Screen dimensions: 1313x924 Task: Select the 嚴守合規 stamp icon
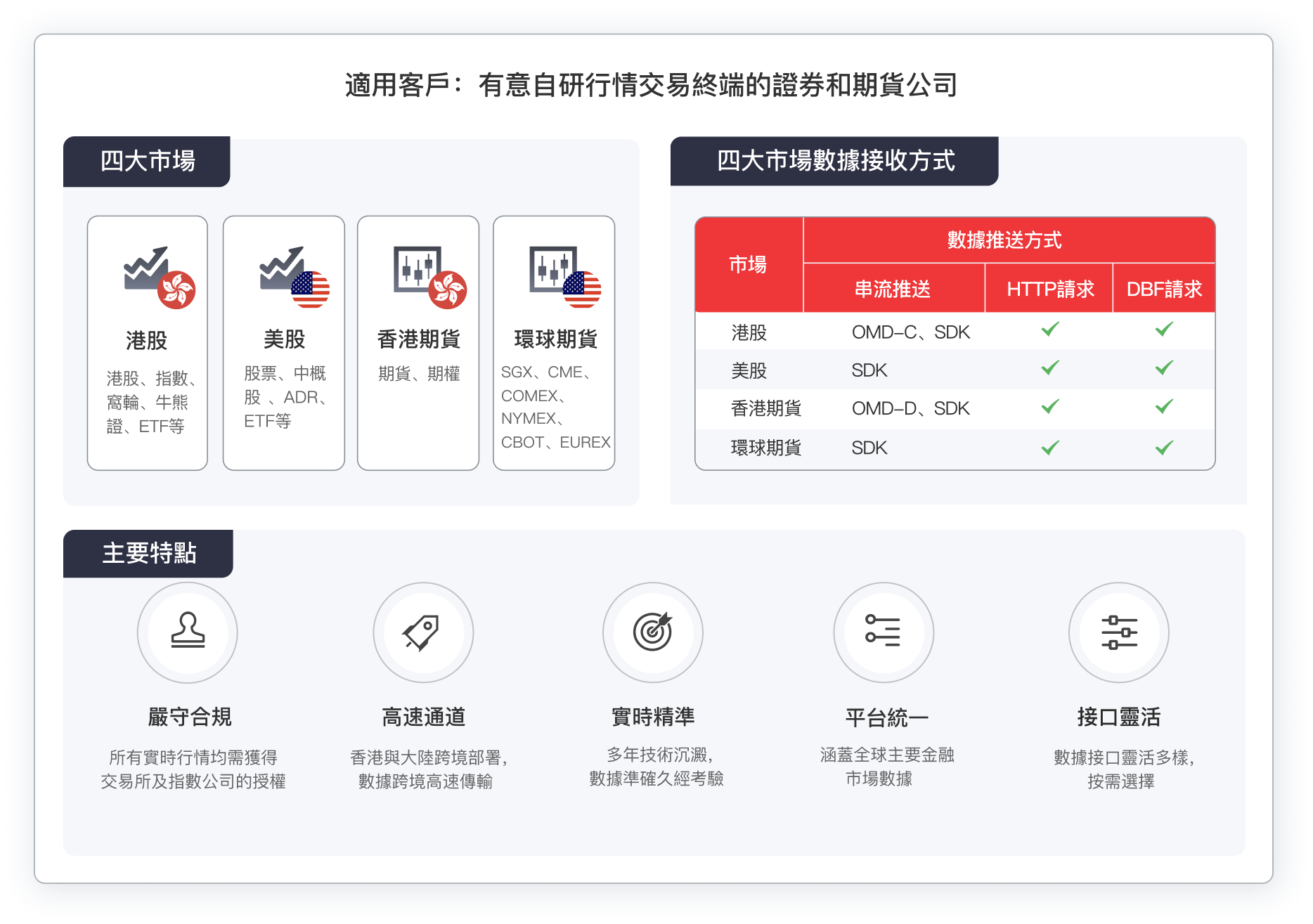pos(188,632)
